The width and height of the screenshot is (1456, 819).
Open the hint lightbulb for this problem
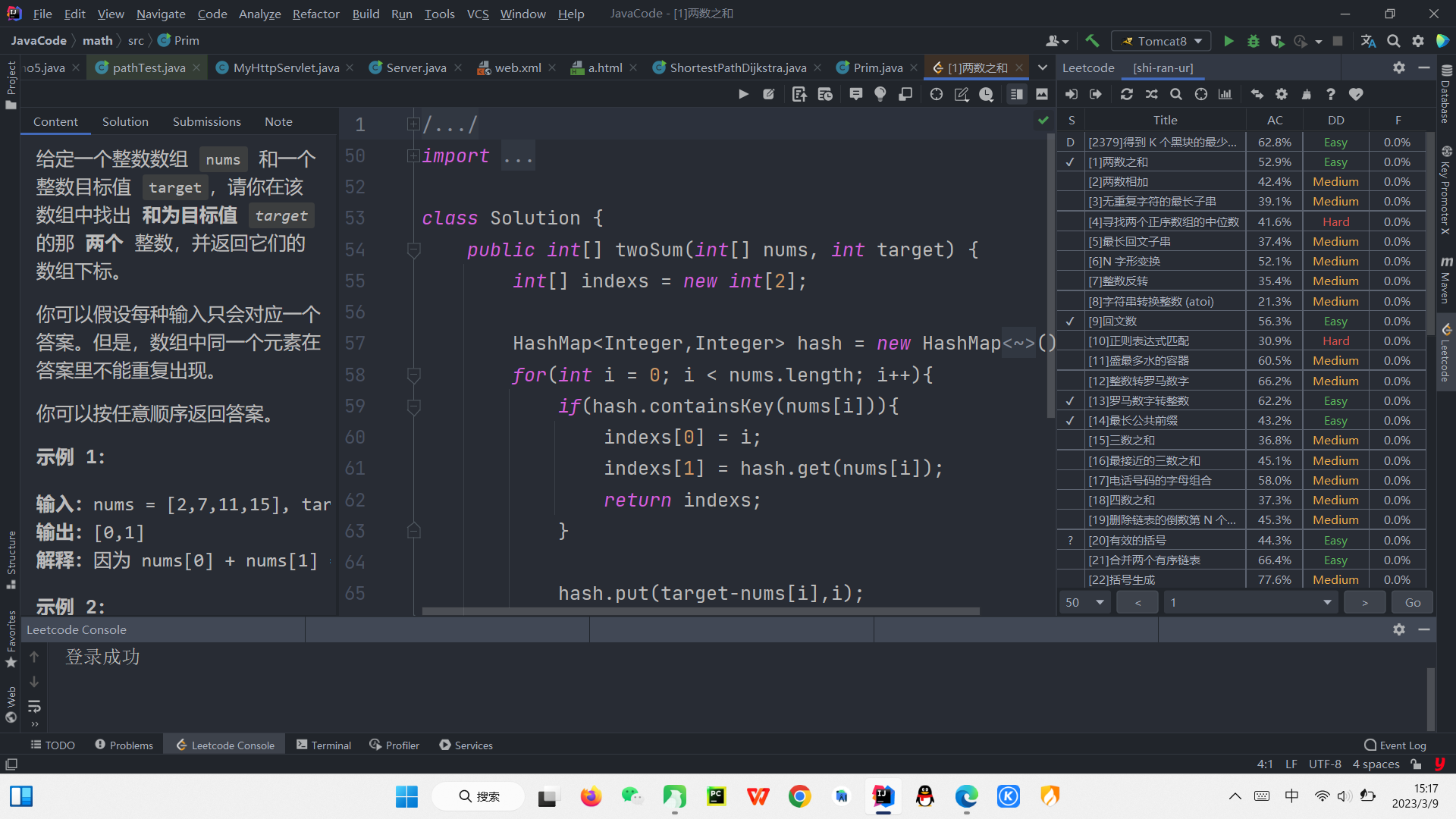point(880,94)
